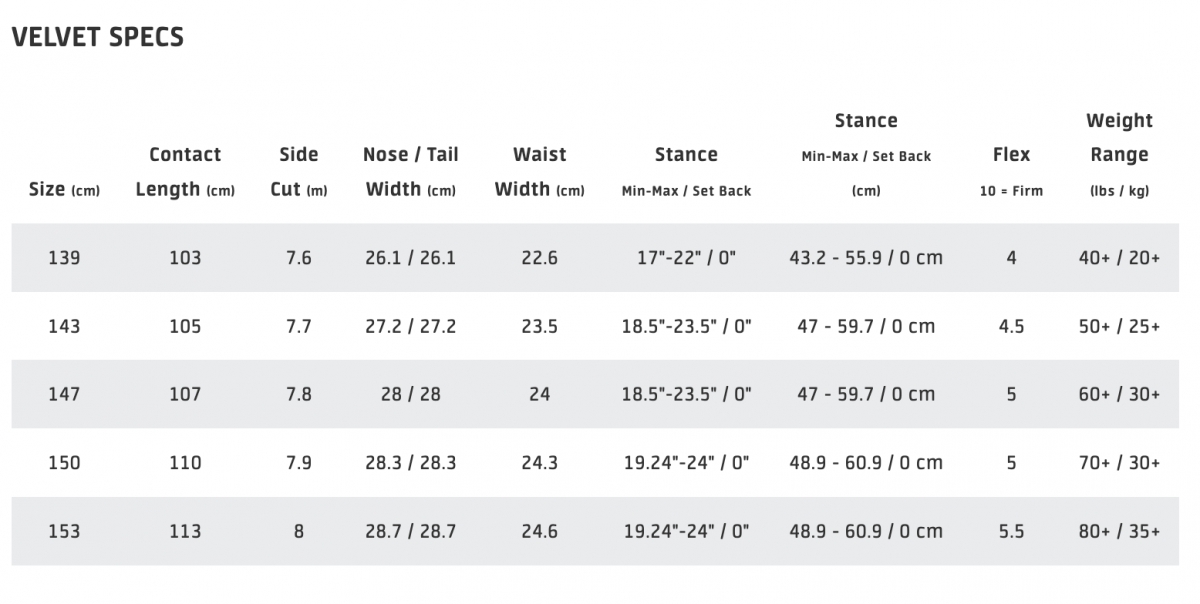Click the 147 size cell
1200x604 pixels.
click(x=64, y=394)
